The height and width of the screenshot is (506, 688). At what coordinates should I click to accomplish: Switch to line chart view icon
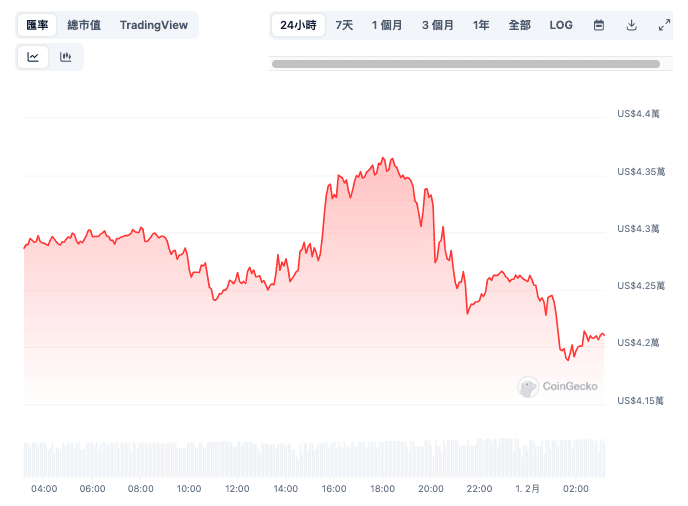(x=33, y=57)
